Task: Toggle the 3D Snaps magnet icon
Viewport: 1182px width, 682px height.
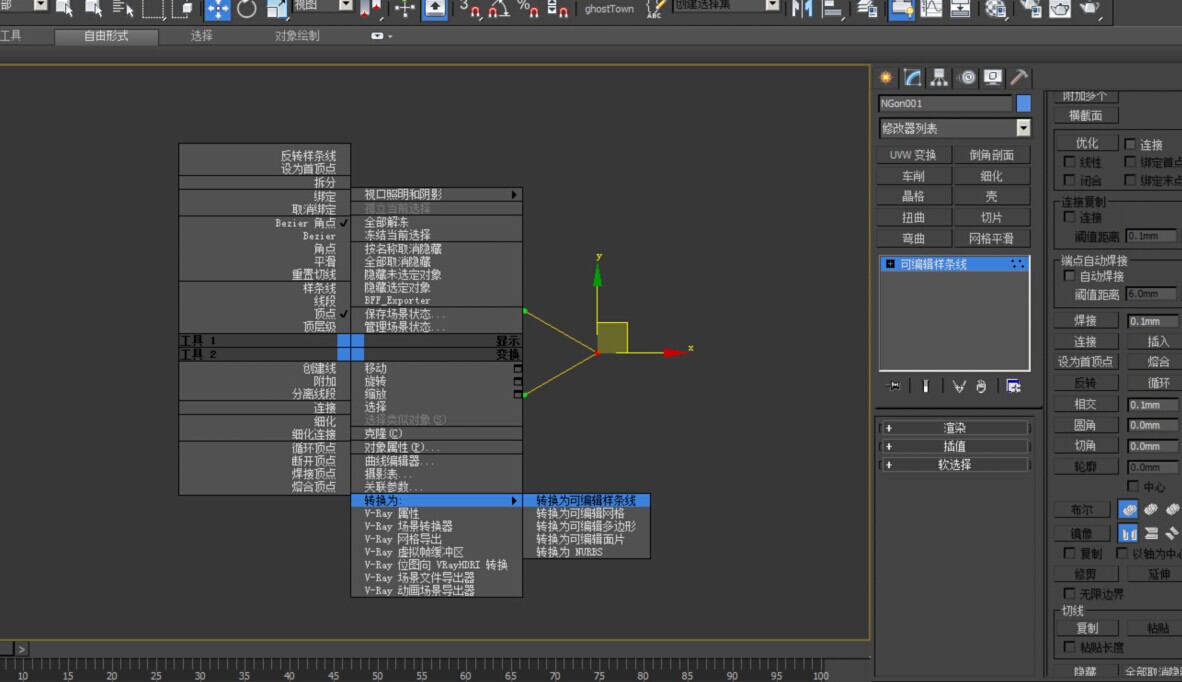Action: pyautogui.click(x=470, y=9)
